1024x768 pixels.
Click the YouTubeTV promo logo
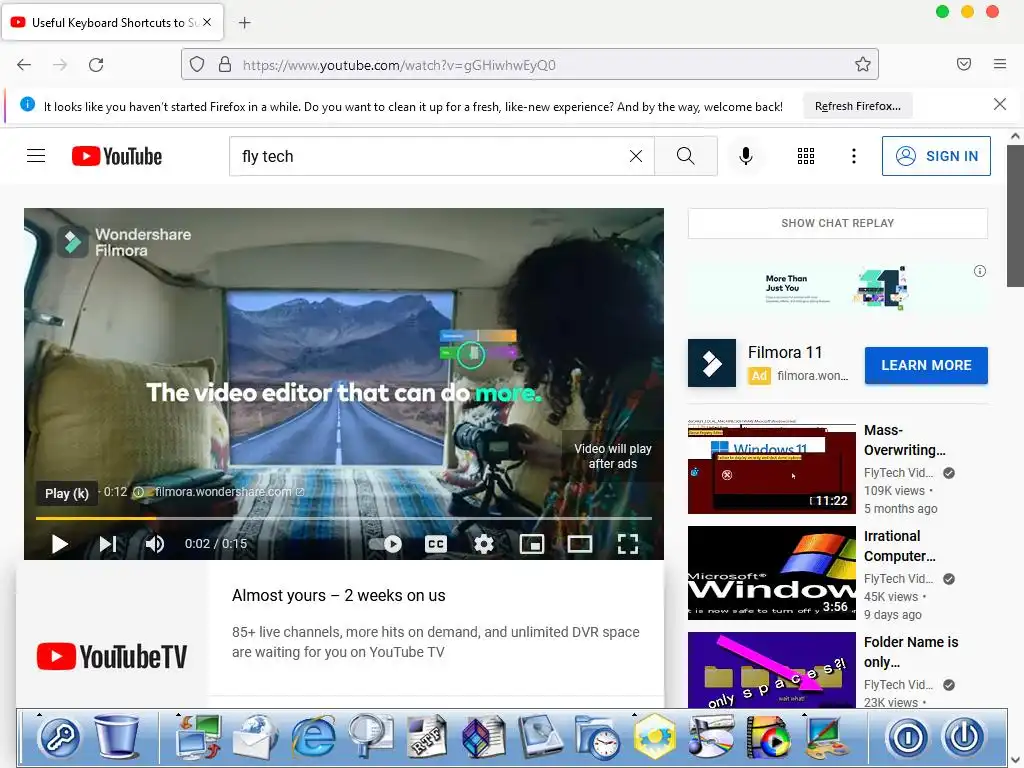tap(112, 656)
